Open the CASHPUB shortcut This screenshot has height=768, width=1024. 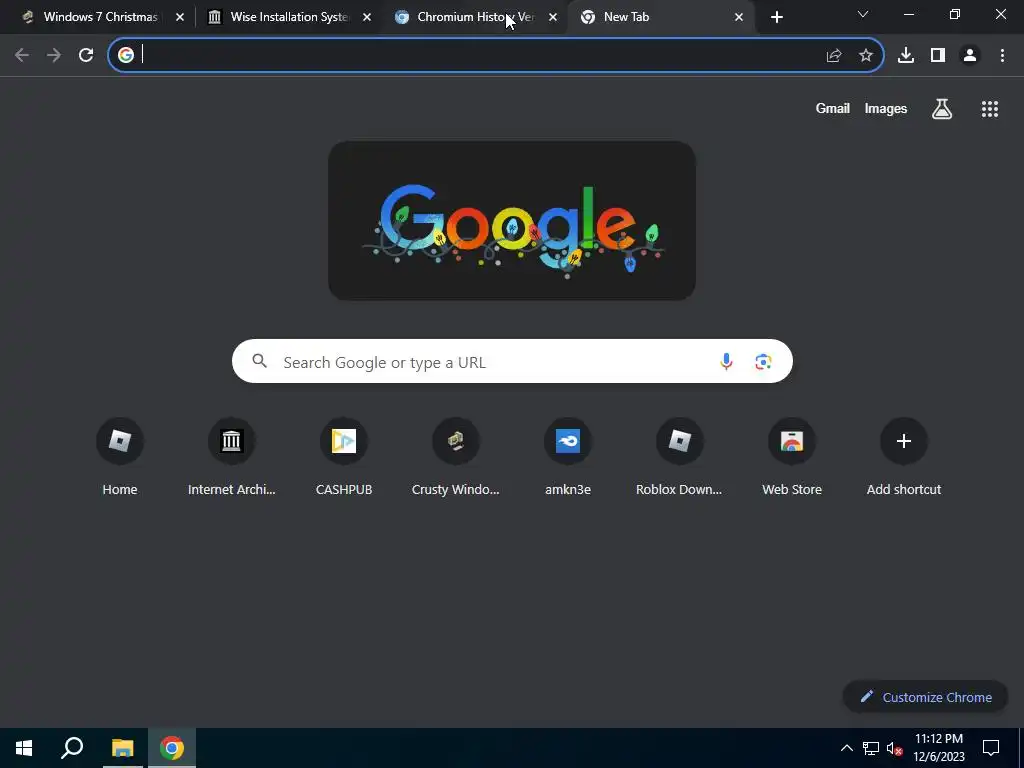tap(344, 456)
